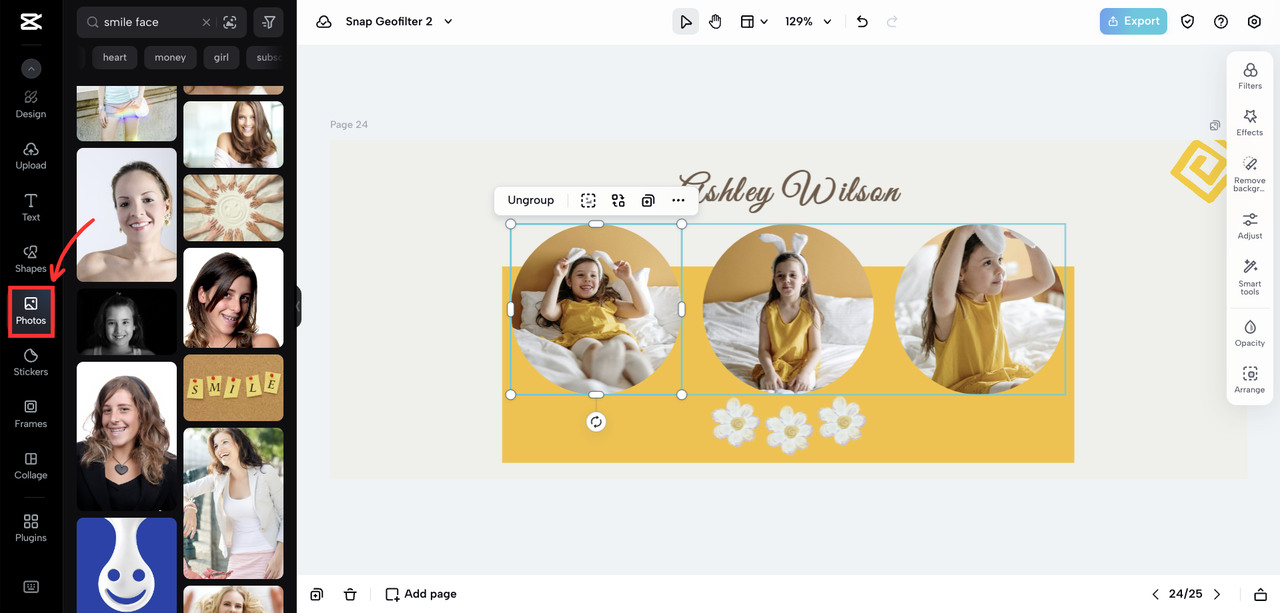Select the right circular girl photo
The width and height of the screenshot is (1280, 613).
click(980, 309)
